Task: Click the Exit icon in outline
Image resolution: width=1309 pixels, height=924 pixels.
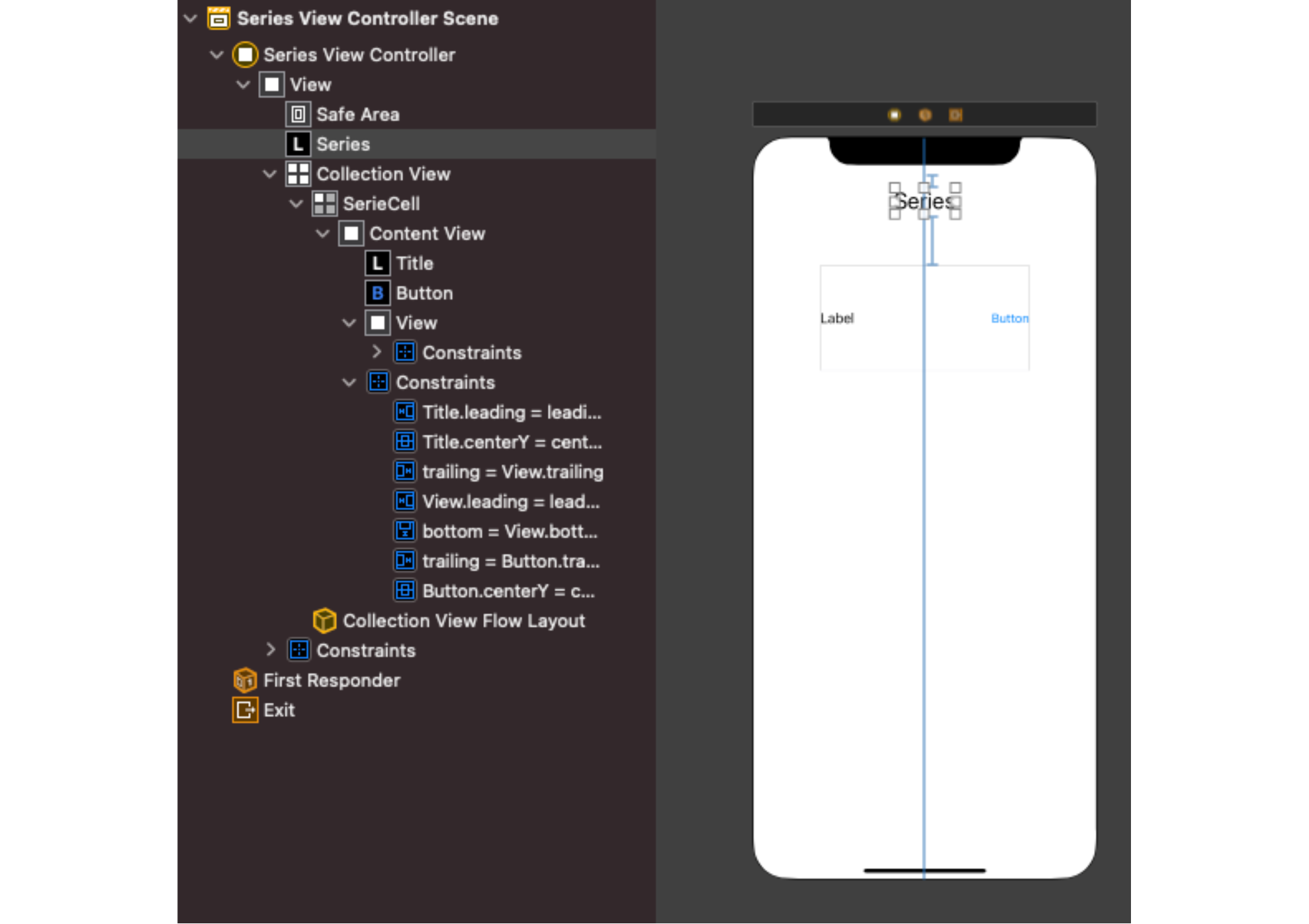Action: coord(245,710)
